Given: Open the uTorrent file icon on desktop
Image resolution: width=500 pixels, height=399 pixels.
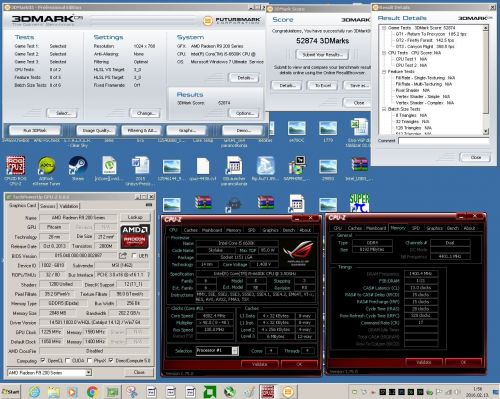Looking at the screenshot, I should coord(109,166).
